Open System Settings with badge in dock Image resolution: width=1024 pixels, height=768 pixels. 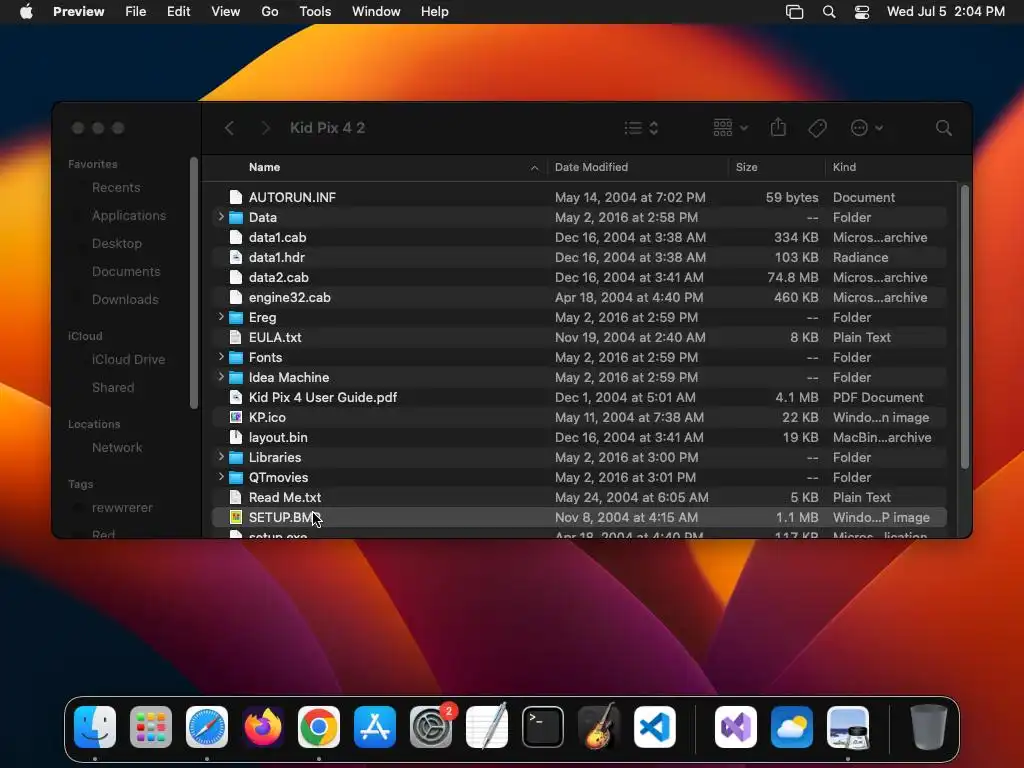(x=431, y=727)
